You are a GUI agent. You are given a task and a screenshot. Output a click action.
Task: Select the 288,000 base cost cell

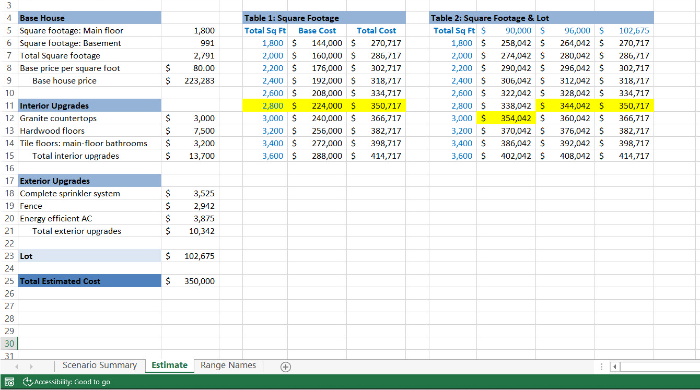317,156
